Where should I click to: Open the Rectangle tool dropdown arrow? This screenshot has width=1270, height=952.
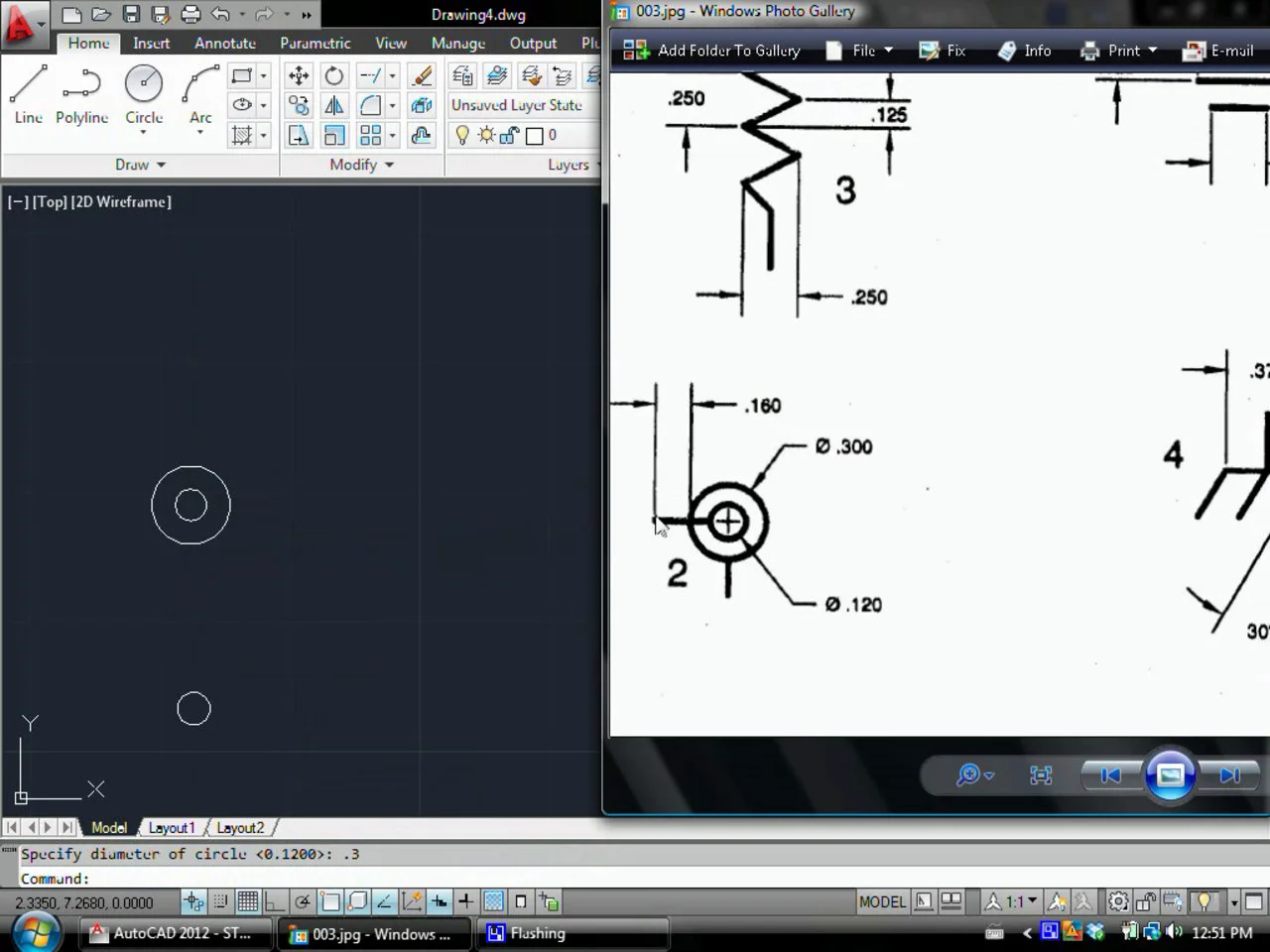tap(263, 75)
